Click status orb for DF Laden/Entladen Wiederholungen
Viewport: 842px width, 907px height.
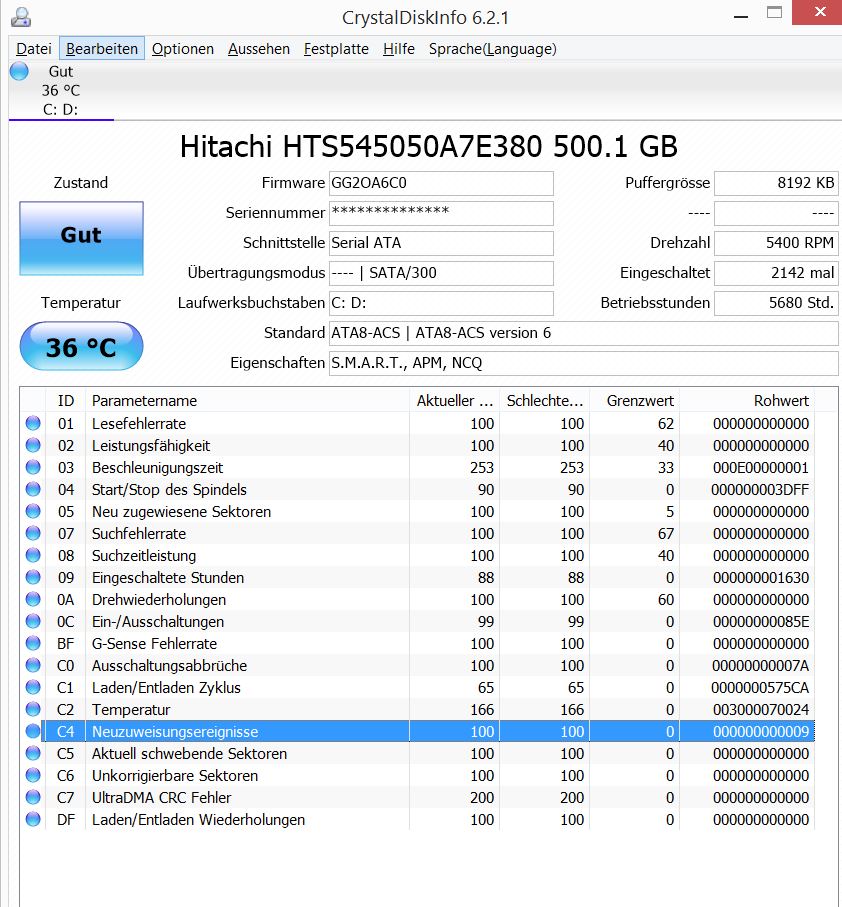point(33,818)
